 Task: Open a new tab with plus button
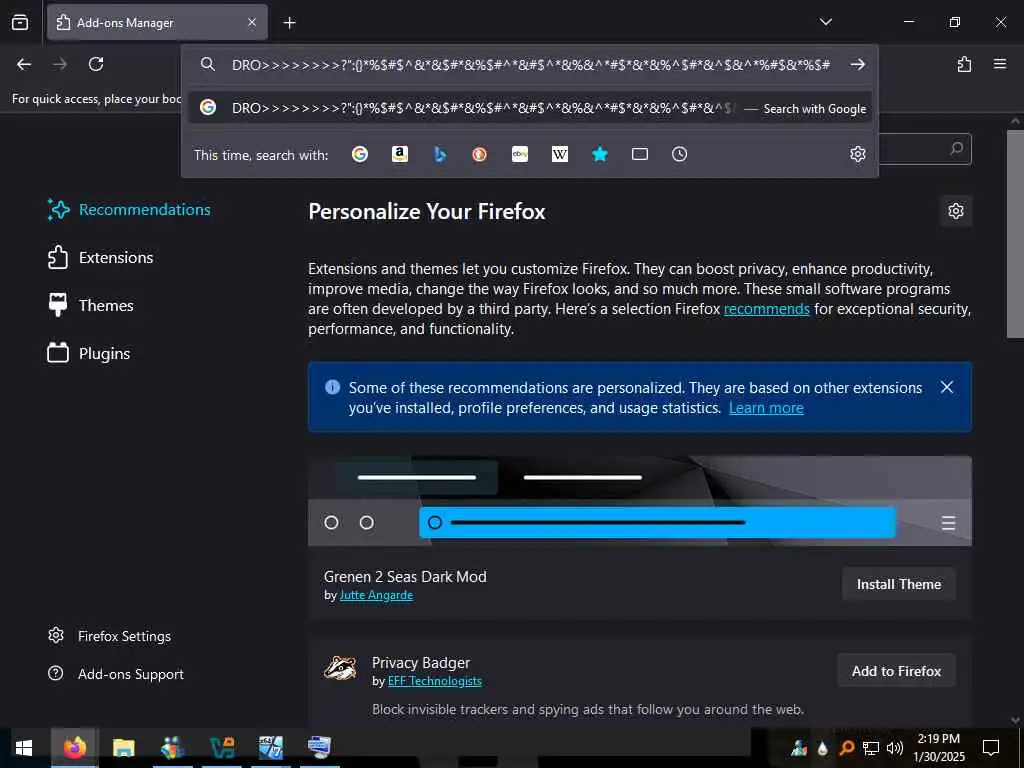(289, 23)
